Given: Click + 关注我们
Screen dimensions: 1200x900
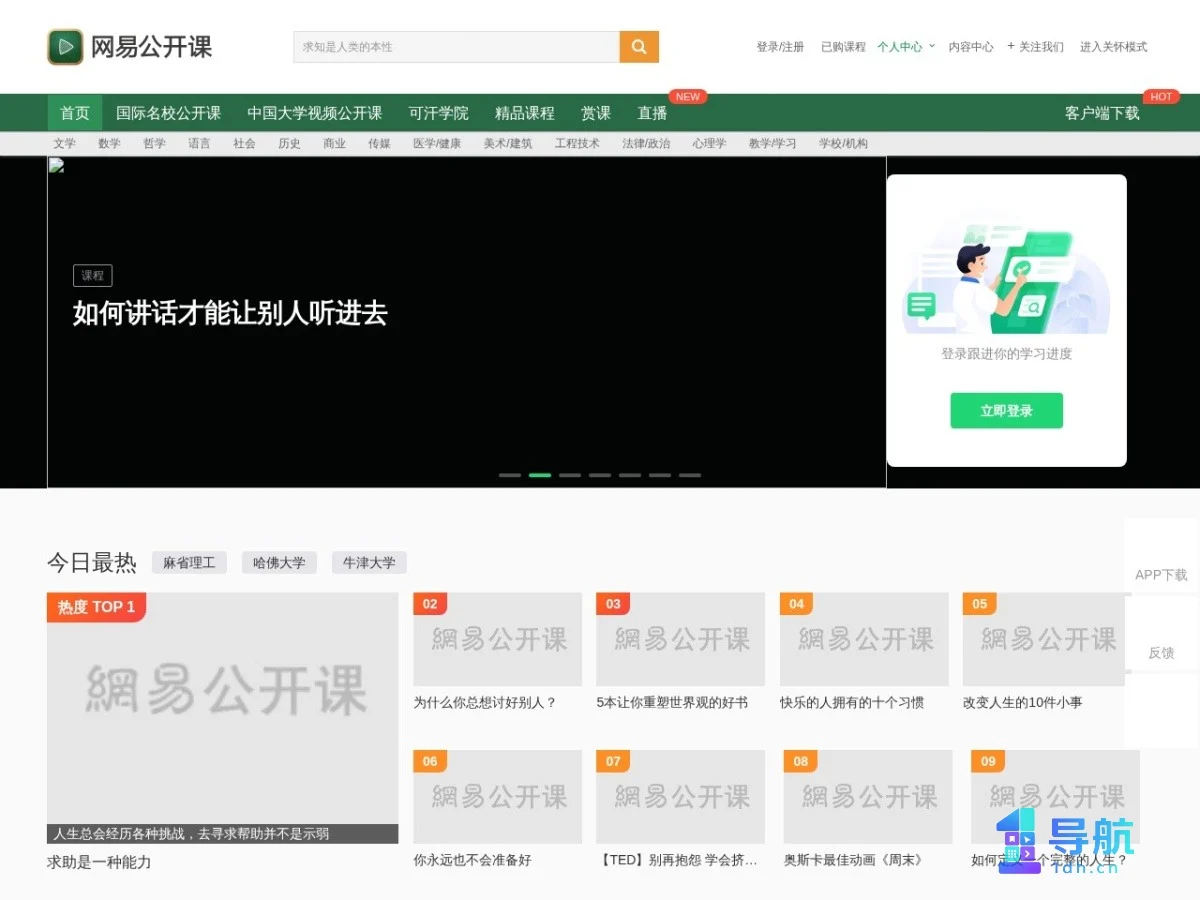Looking at the screenshot, I should (x=1035, y=47).
